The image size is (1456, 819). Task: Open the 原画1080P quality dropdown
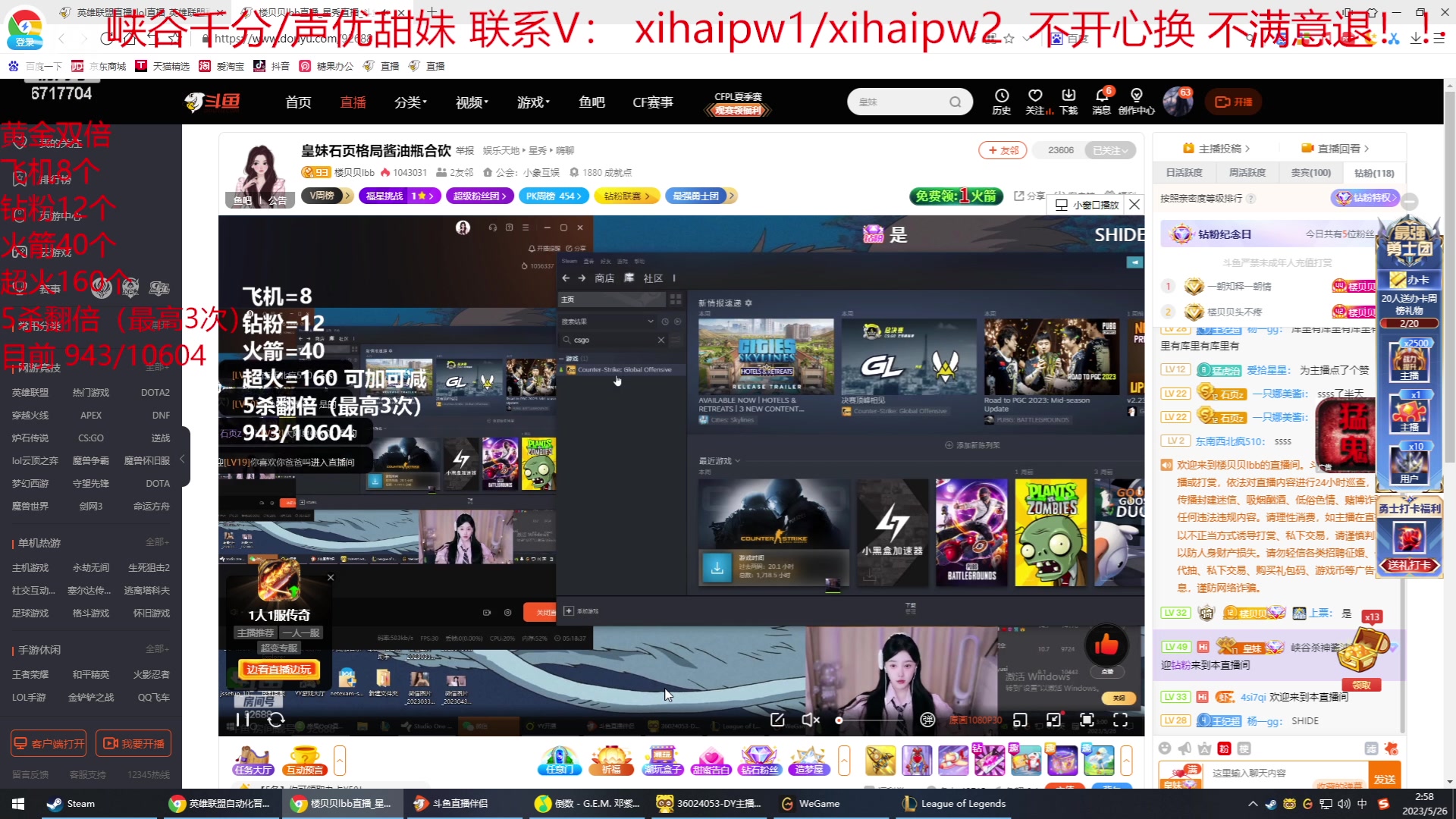[973, 720]
